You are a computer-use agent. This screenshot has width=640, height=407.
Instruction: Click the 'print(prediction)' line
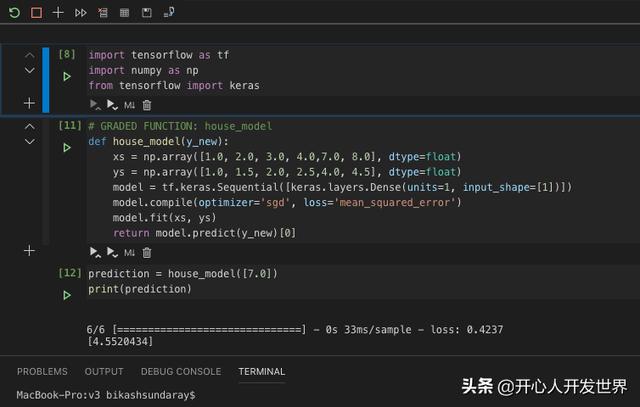(x=140, y=289)
